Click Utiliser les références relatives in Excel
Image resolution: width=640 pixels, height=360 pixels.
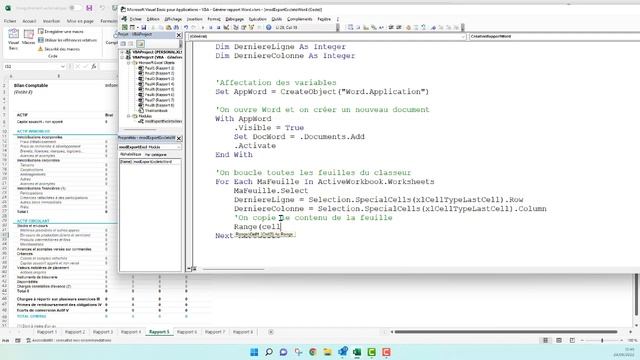coord(67,40)
